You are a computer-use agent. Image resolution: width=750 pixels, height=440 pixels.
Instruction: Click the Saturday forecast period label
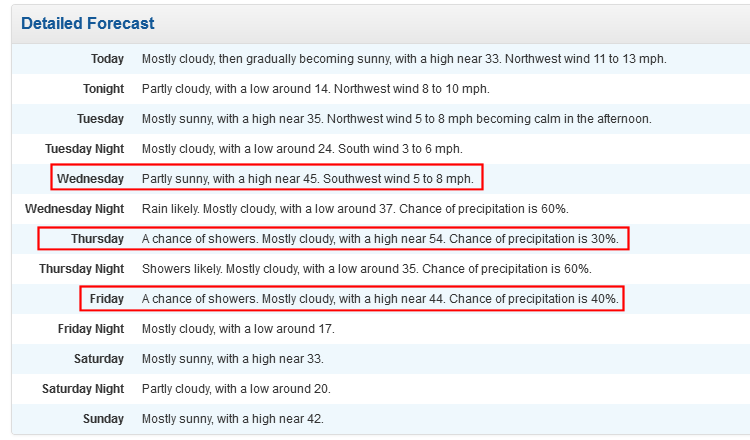click(99, 359)
